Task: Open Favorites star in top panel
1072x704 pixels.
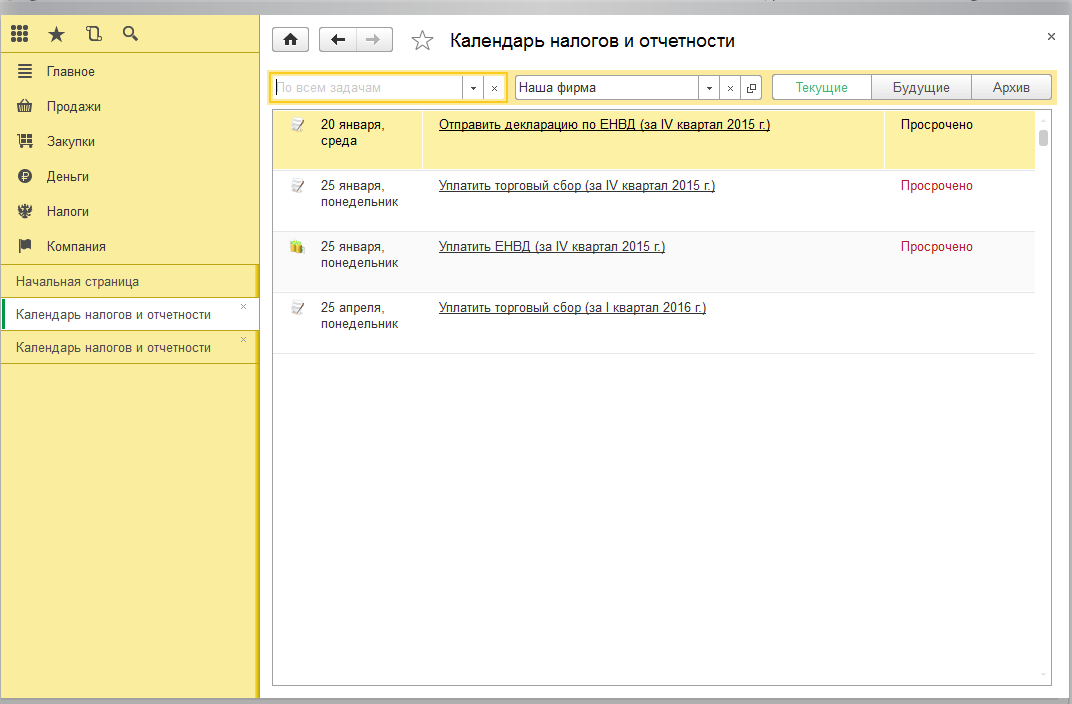Action: tap(57, 34)
